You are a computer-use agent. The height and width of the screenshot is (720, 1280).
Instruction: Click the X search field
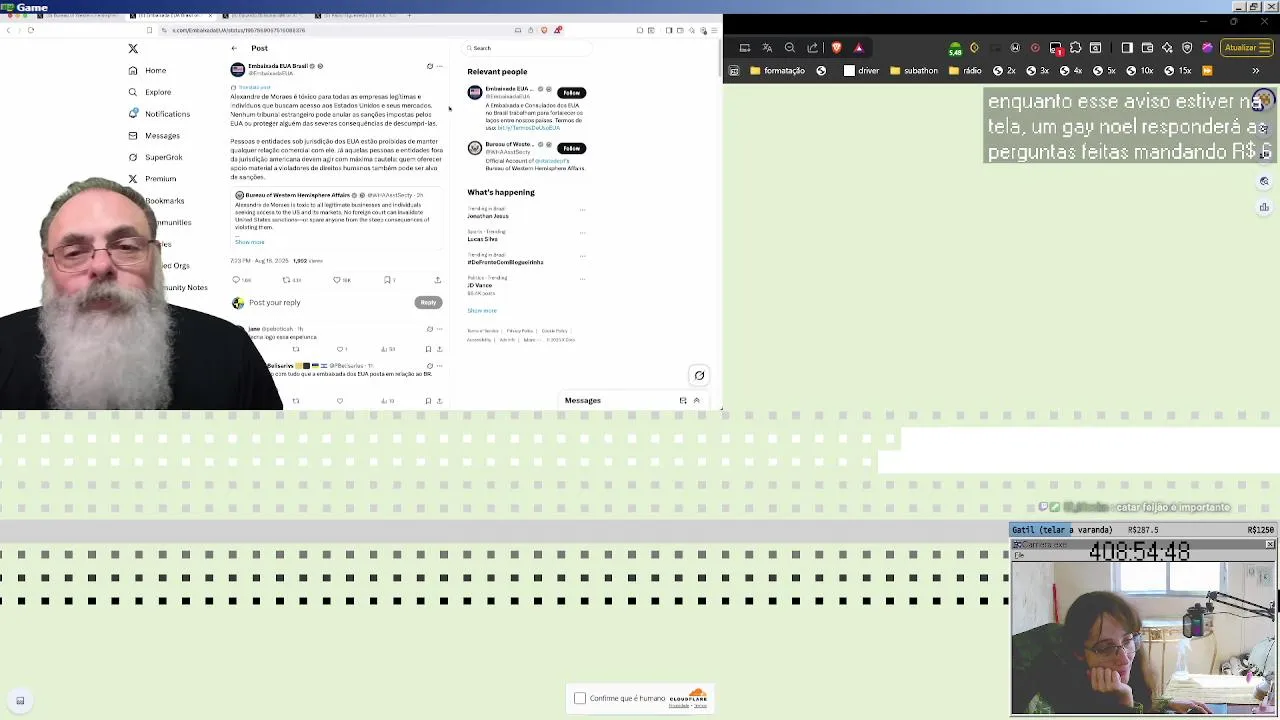[x=526, y=48]
